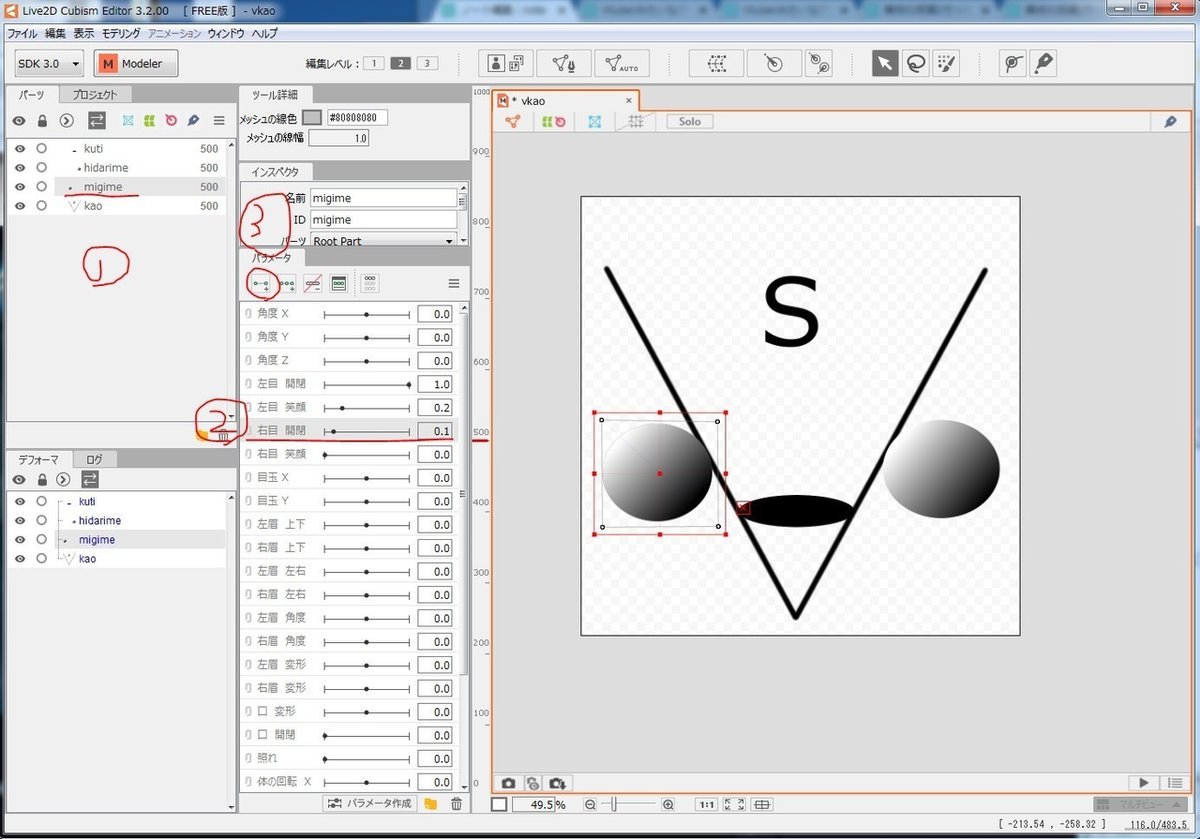Click the 名前 field containing migime
Viewport: 1200px width, 839px height.
[x=383, y=198]
